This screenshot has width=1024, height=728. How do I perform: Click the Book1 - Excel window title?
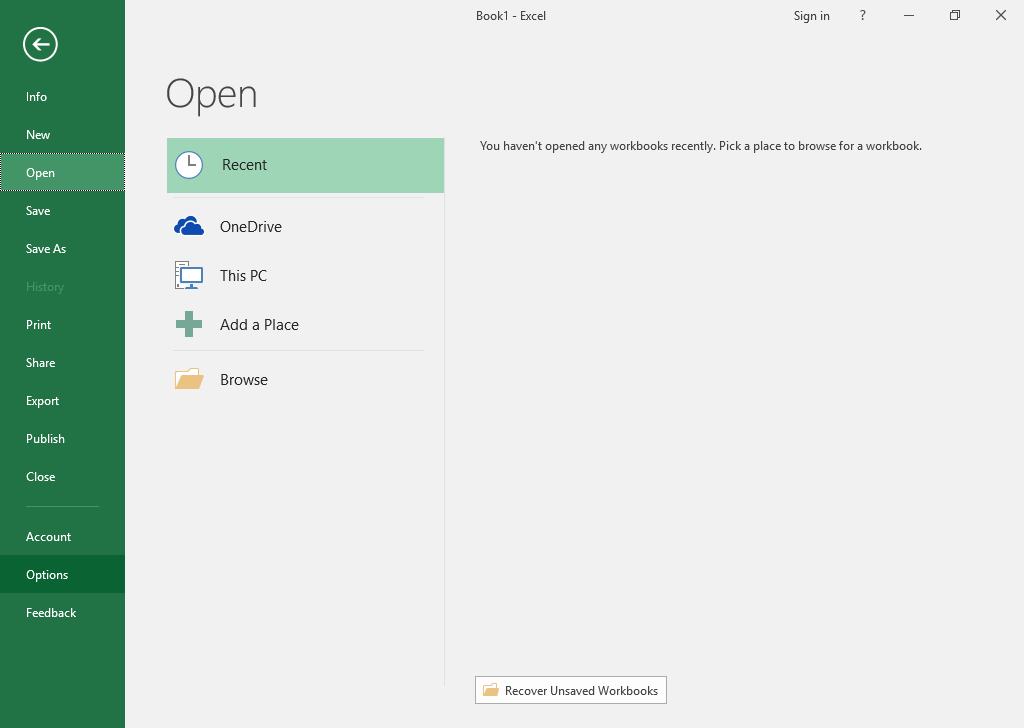tap(511, 16)
